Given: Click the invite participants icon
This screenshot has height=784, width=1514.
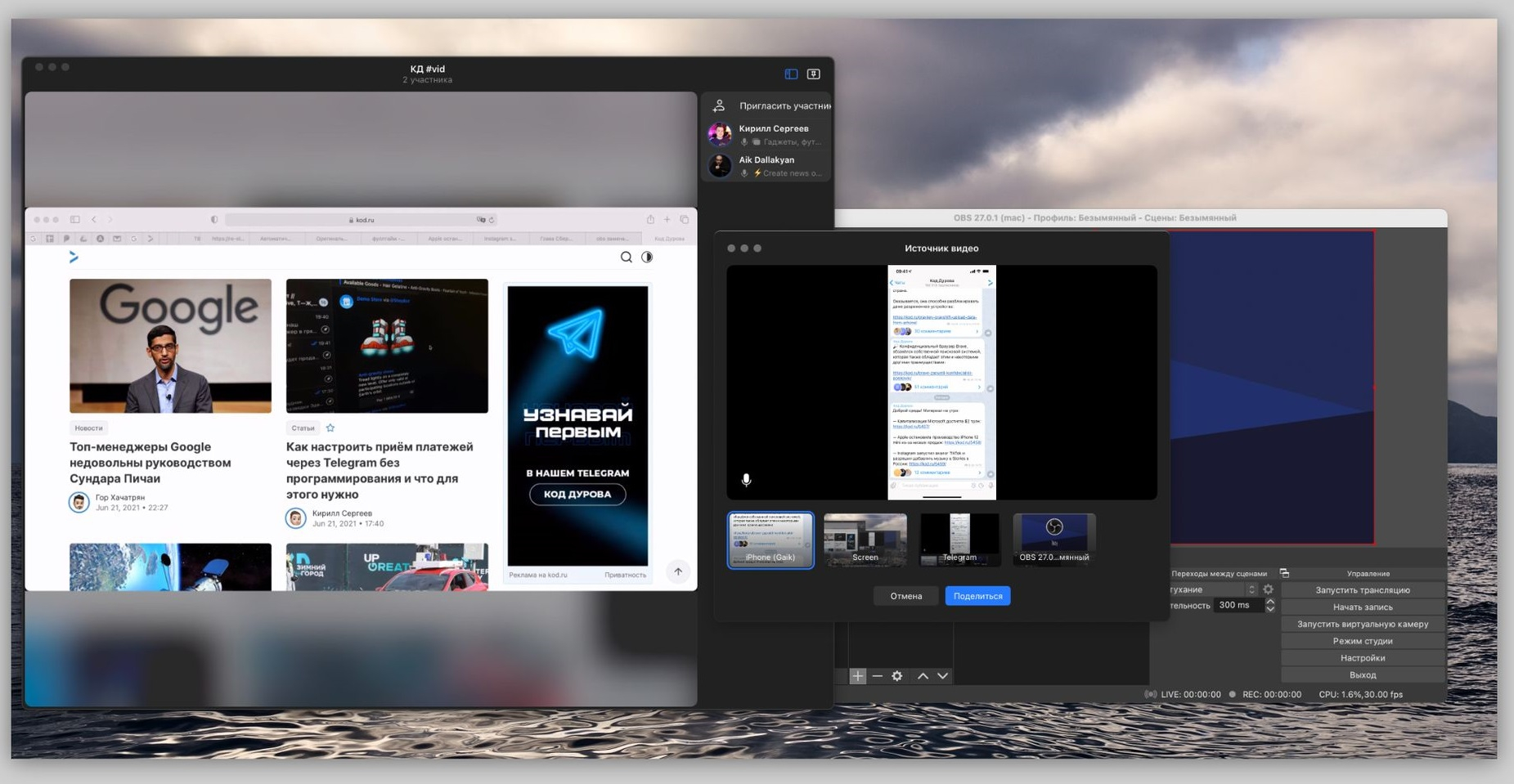Looking at the screenshot, I should 719,105.
